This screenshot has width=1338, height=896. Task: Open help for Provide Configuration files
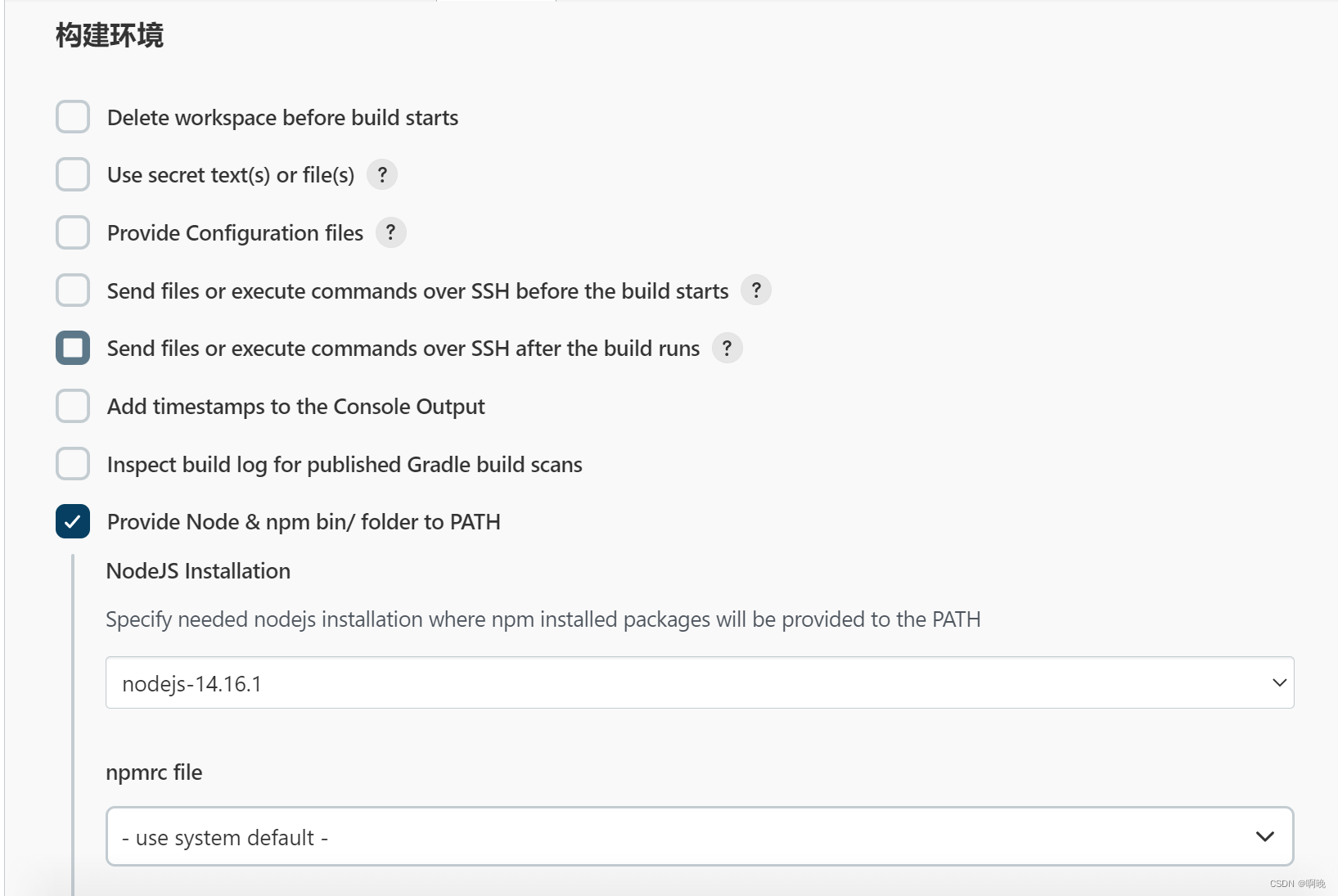pos(390,233)
